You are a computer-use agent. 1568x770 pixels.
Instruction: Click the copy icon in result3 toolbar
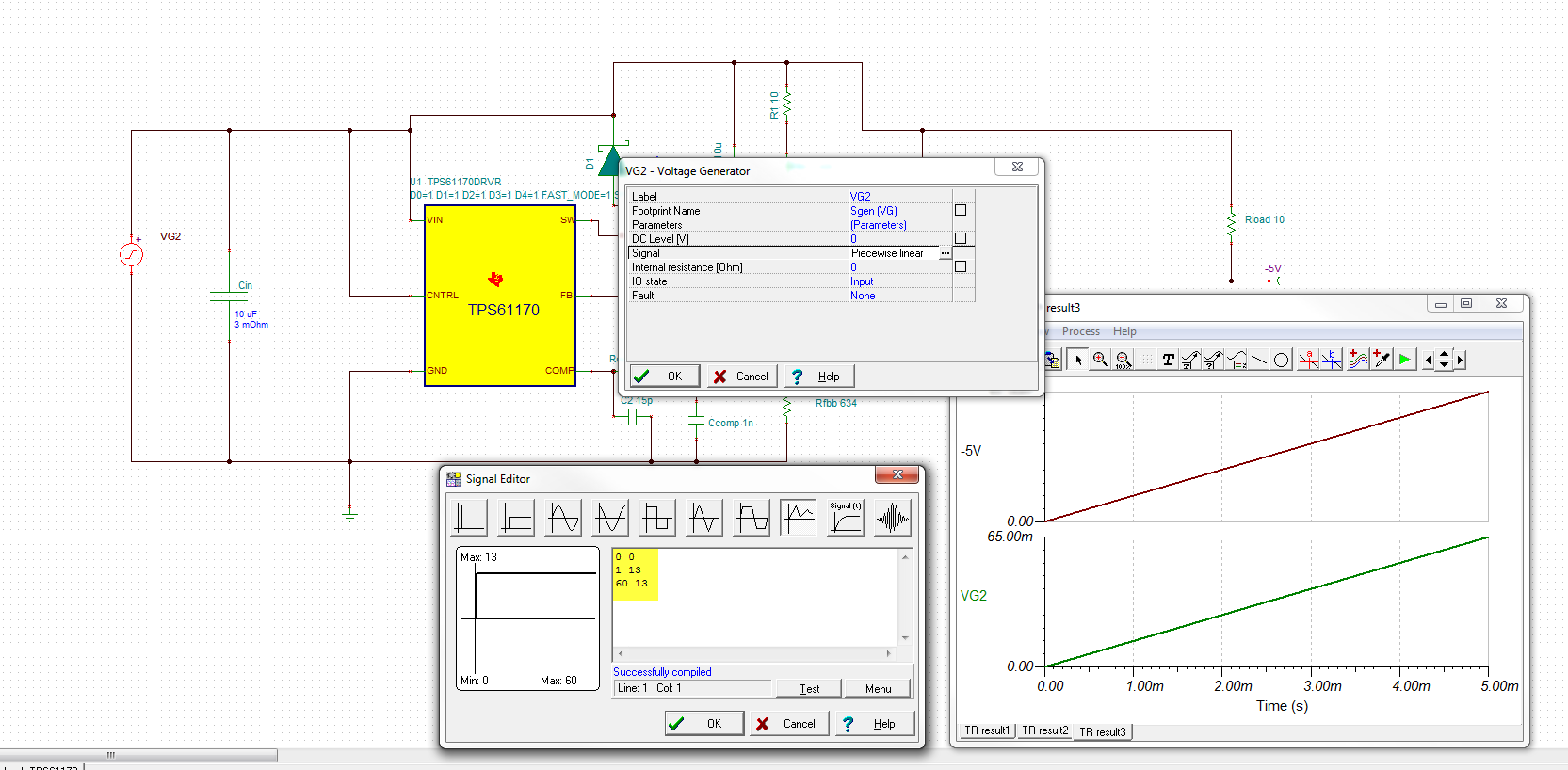tap(1054, 360)
